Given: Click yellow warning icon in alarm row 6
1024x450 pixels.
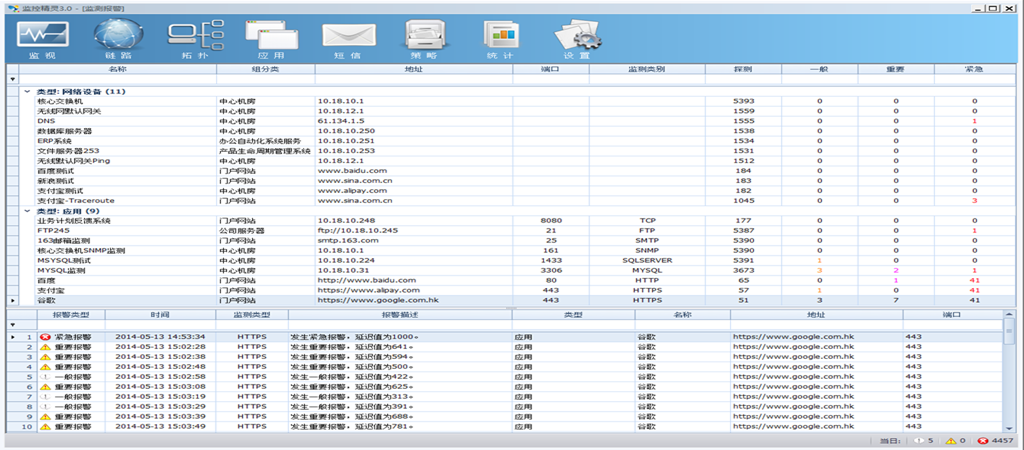Looking at the screenshot, I should click(45, 387).
